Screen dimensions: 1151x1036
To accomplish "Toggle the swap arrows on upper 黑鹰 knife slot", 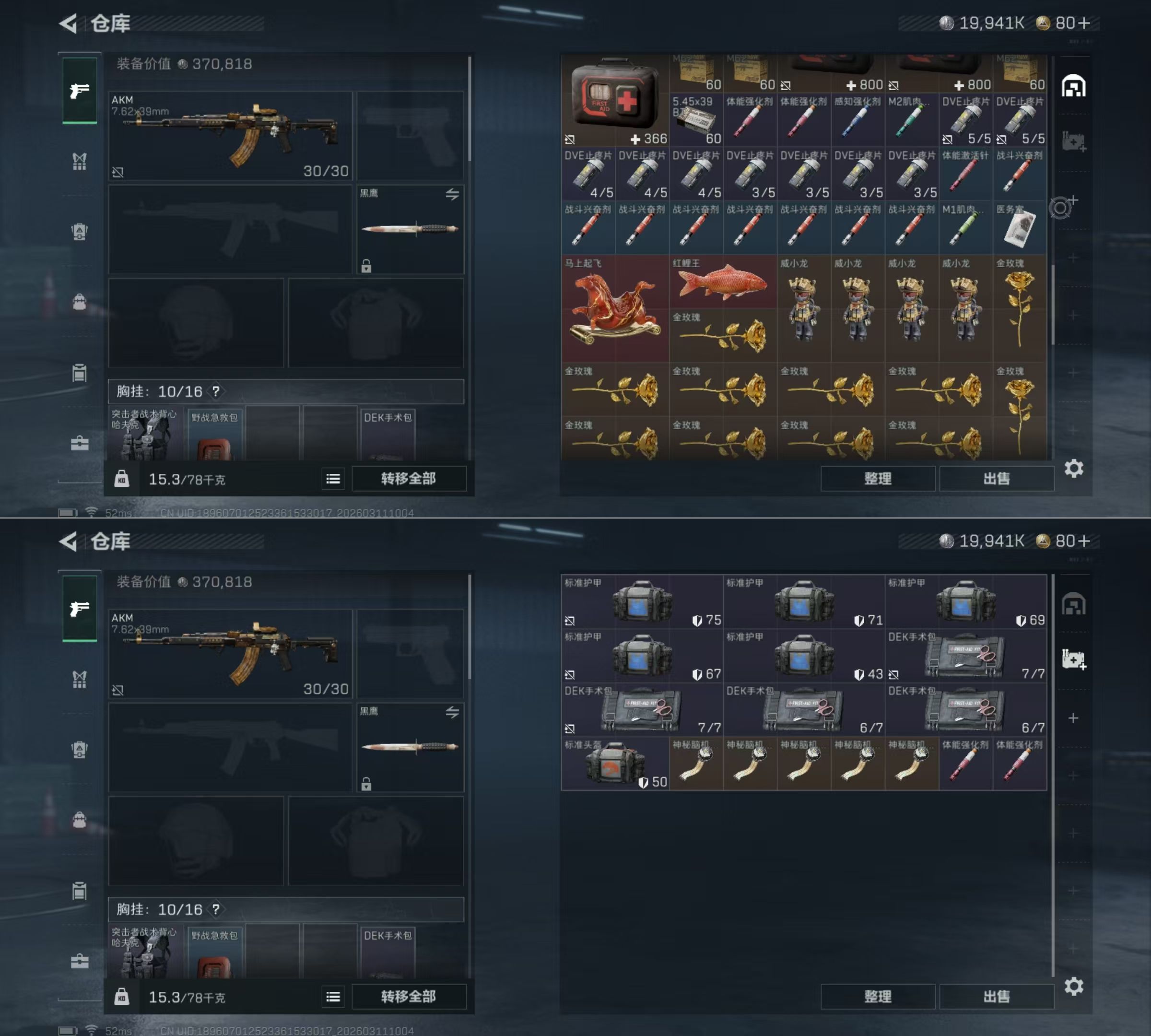I will (x=452, y=195).
